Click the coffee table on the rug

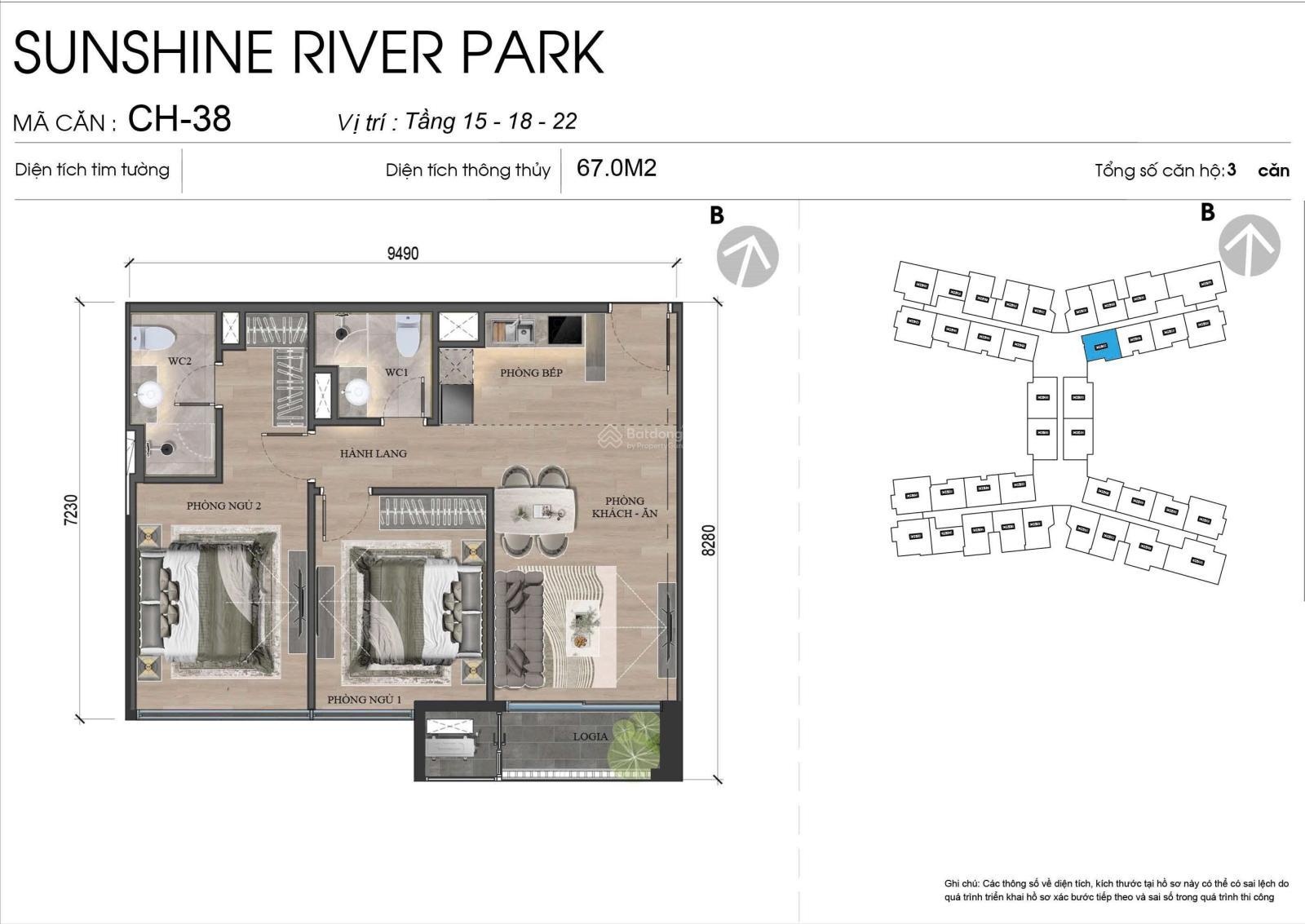[582, 628]
